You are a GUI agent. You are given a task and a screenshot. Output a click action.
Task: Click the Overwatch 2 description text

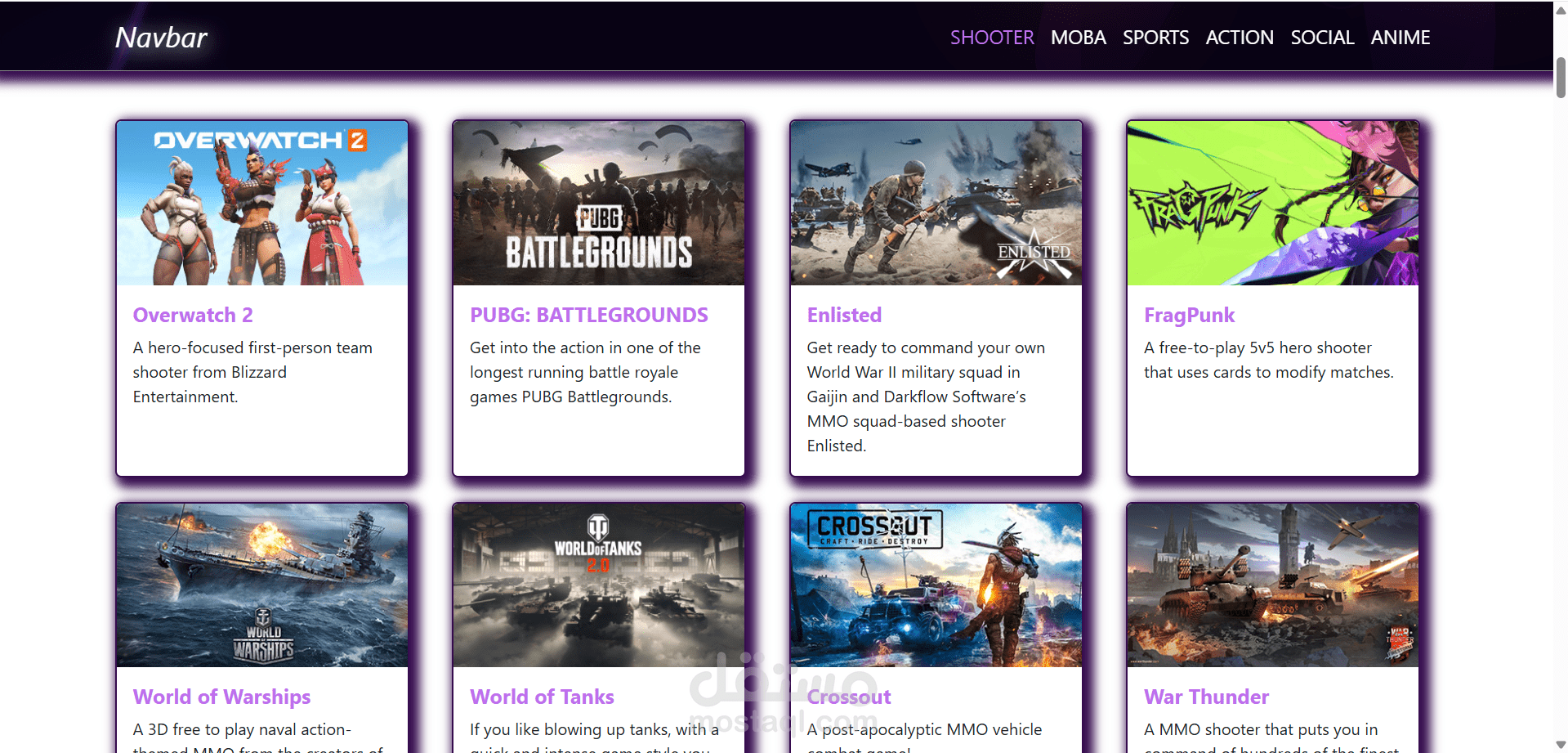(252, 373)
